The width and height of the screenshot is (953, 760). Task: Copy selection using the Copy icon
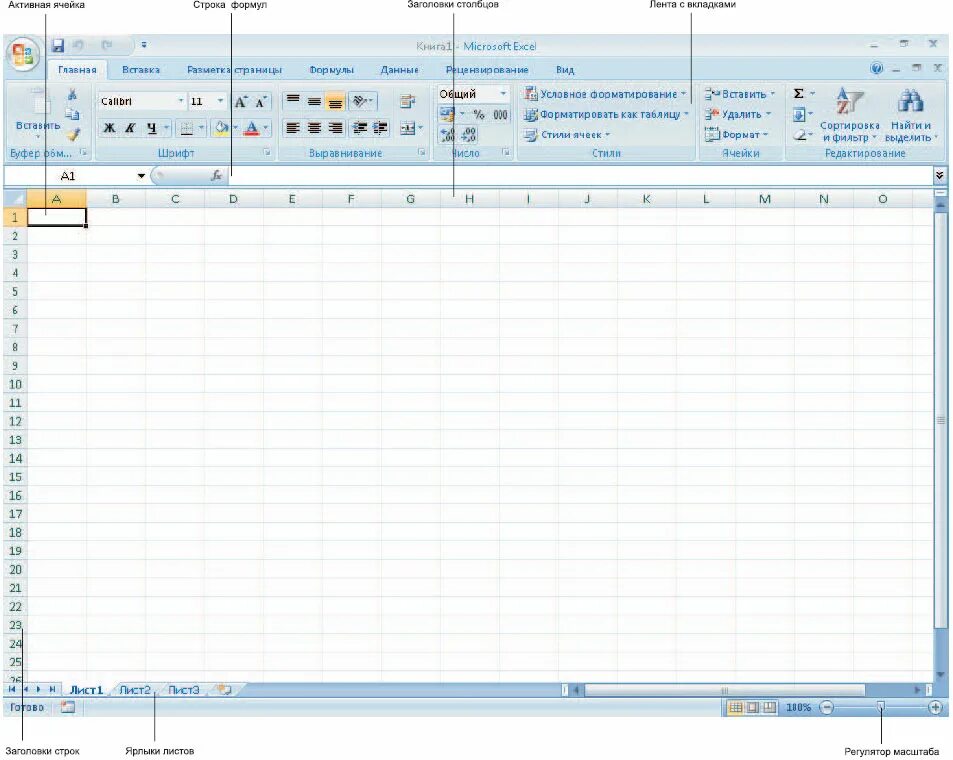point(72,114)
